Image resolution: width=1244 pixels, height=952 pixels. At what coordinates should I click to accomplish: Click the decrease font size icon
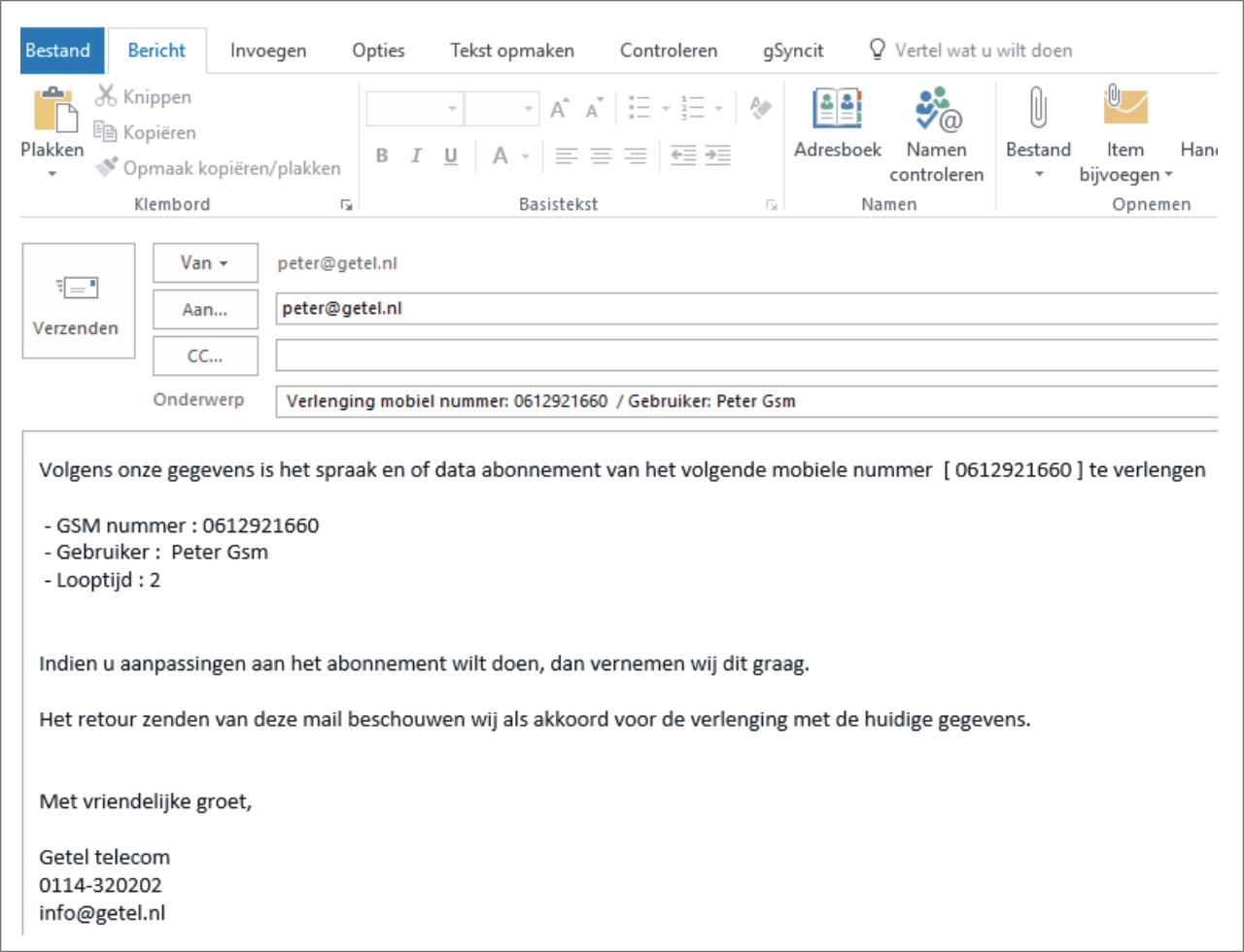point(594,108)
